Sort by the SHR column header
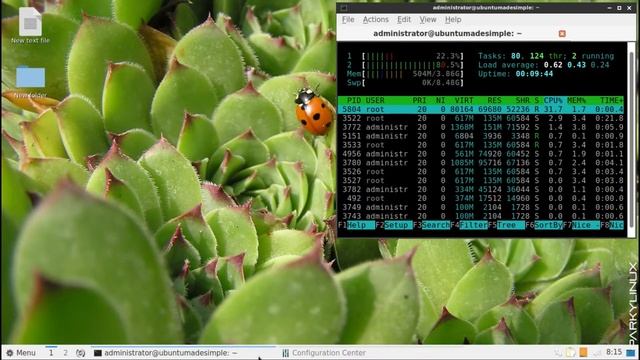Viewport: 640px width, 360px height. click(x=522, y=100)
